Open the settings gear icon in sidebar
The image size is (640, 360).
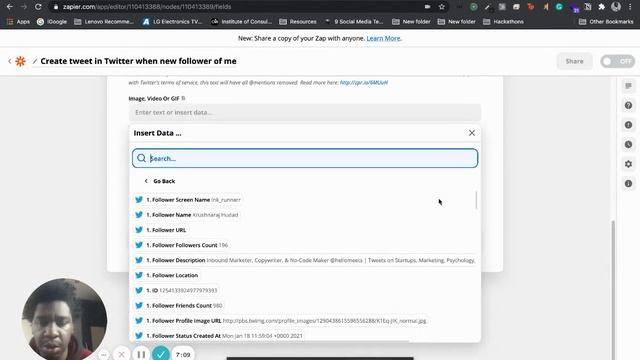628,164
